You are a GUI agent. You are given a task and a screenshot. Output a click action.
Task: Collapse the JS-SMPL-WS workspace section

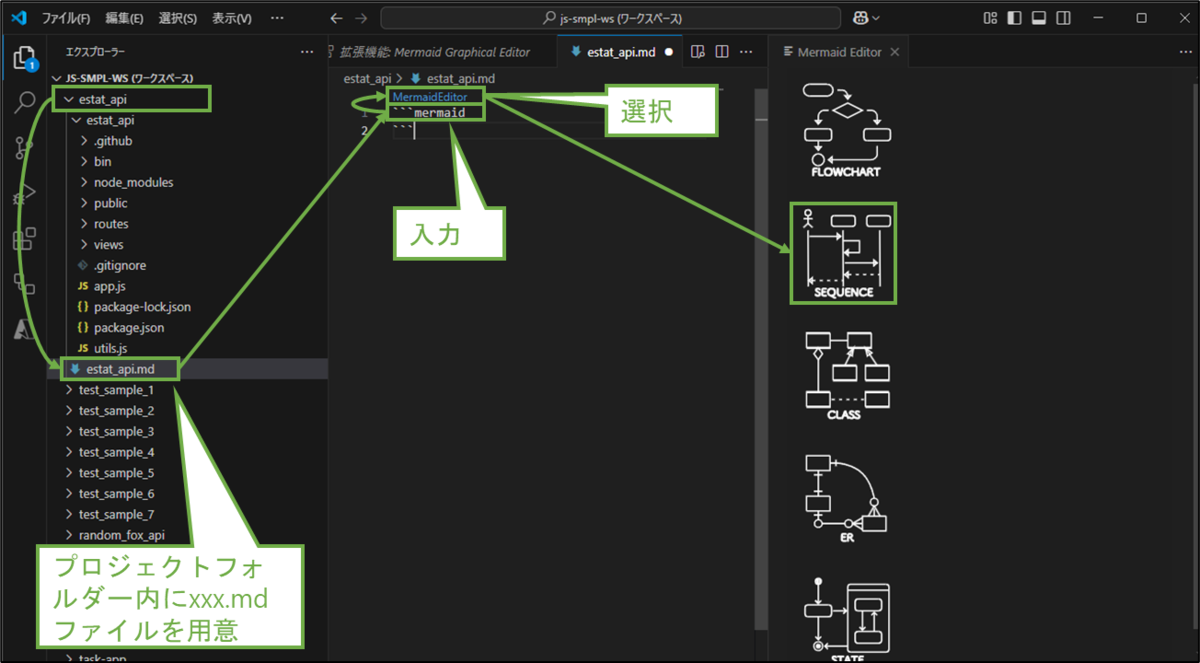click(129, 78)
